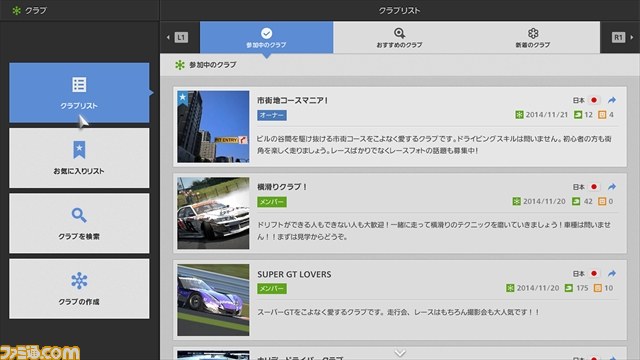
Task: Click R1 next tab arrow
Action: pyautogui.click(x=622, y=38)
